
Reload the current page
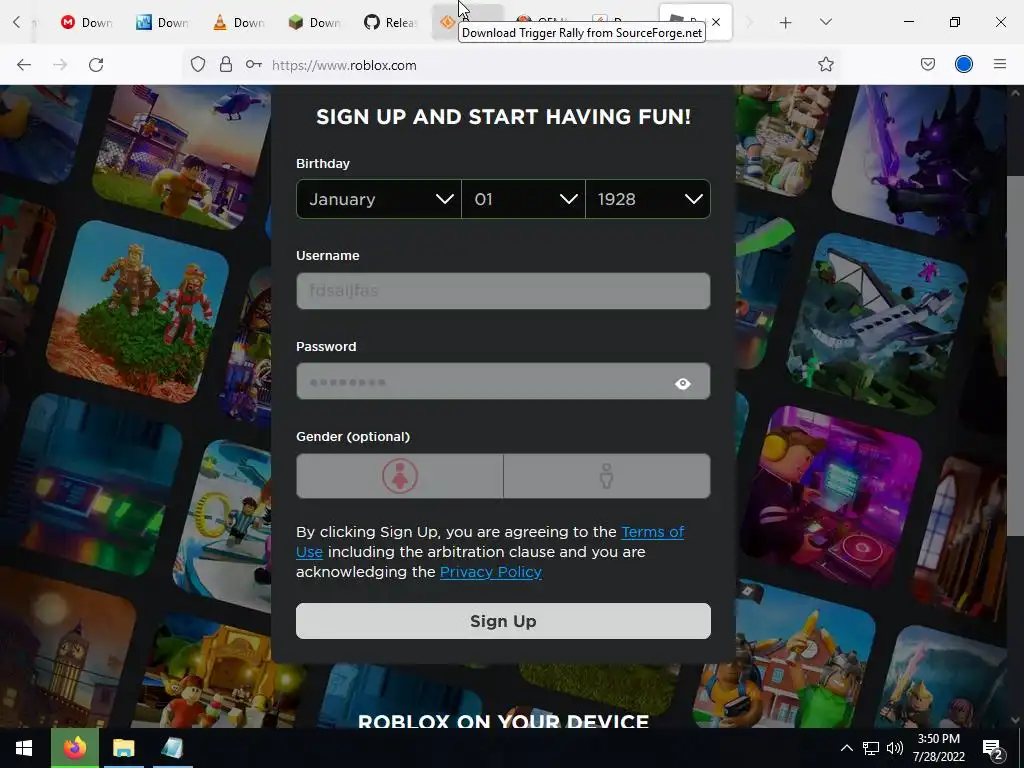click(x=96, y=65)
